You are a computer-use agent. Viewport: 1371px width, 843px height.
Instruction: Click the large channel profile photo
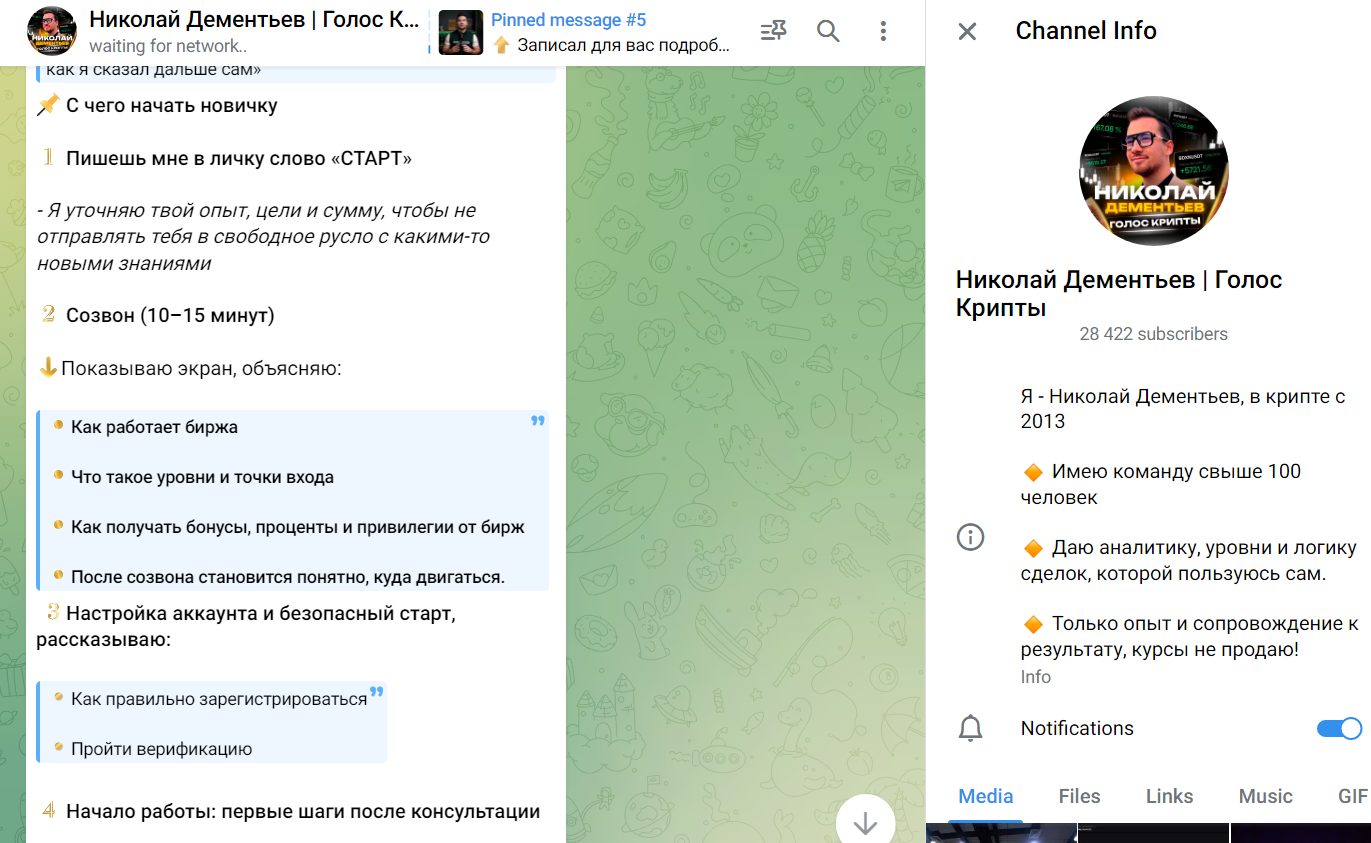(1154, 171)
